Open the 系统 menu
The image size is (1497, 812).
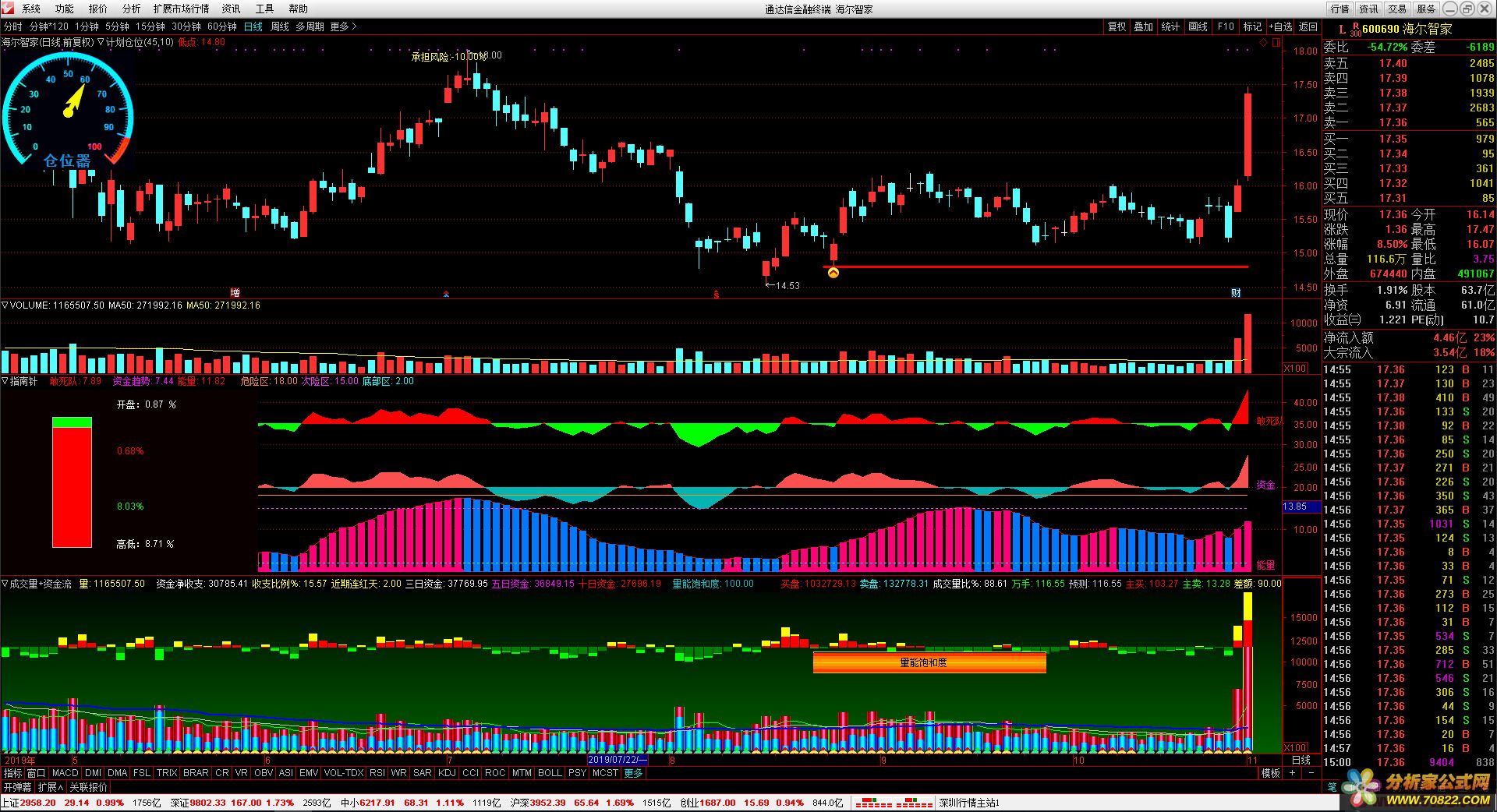pos(31,9)
